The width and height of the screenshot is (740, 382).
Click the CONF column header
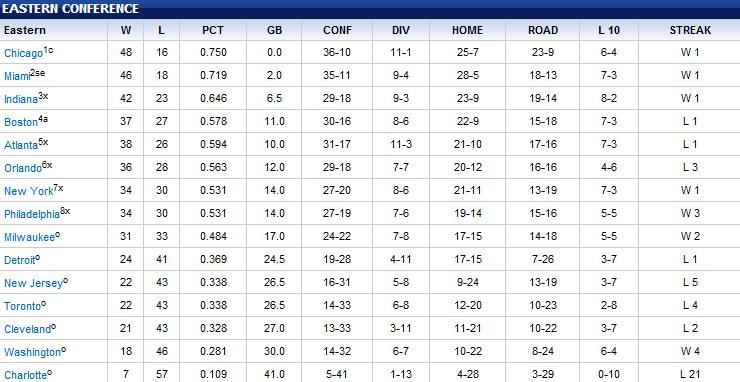click(337, 30)
